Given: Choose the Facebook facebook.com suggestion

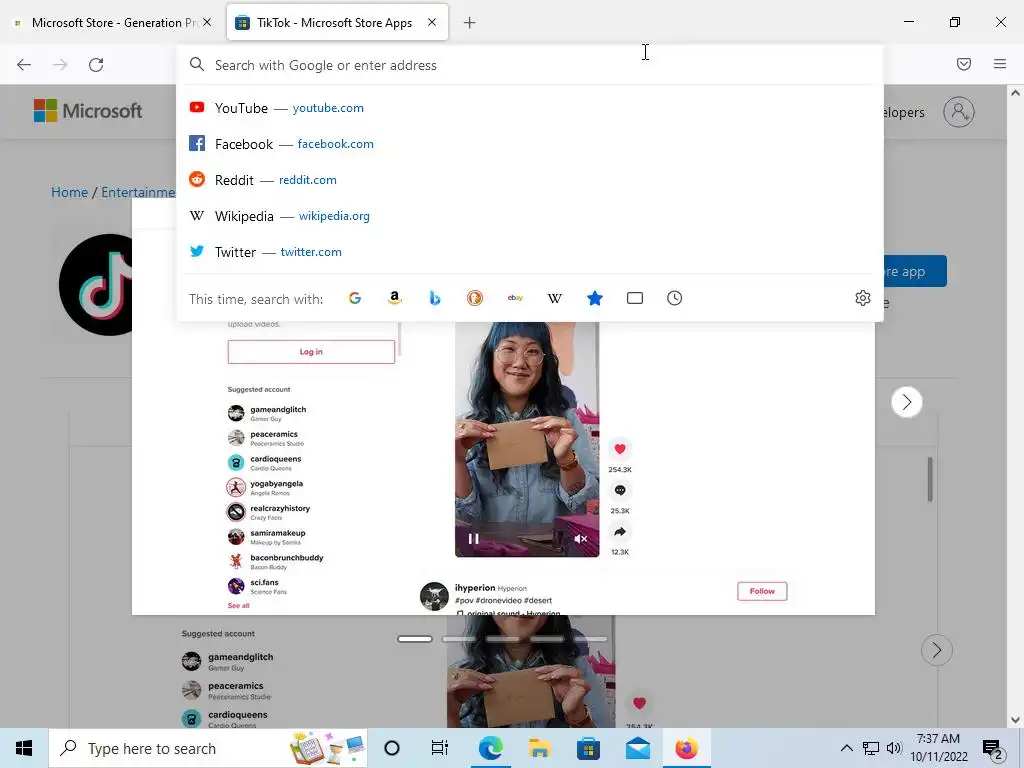Looking at the screenshot, I should [530, 144].
